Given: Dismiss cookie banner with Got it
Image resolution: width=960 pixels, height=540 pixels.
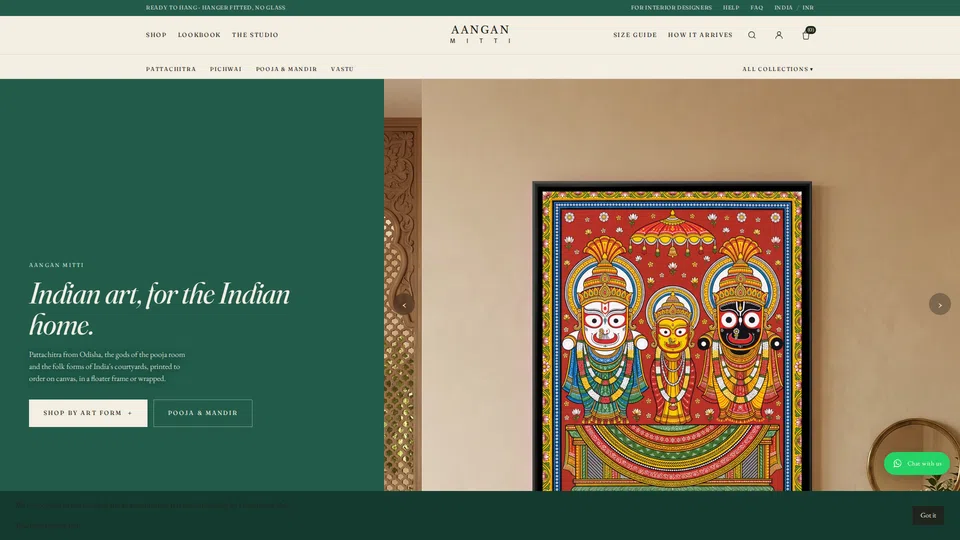Looking at the screenshot, I should tap(928, 516).
